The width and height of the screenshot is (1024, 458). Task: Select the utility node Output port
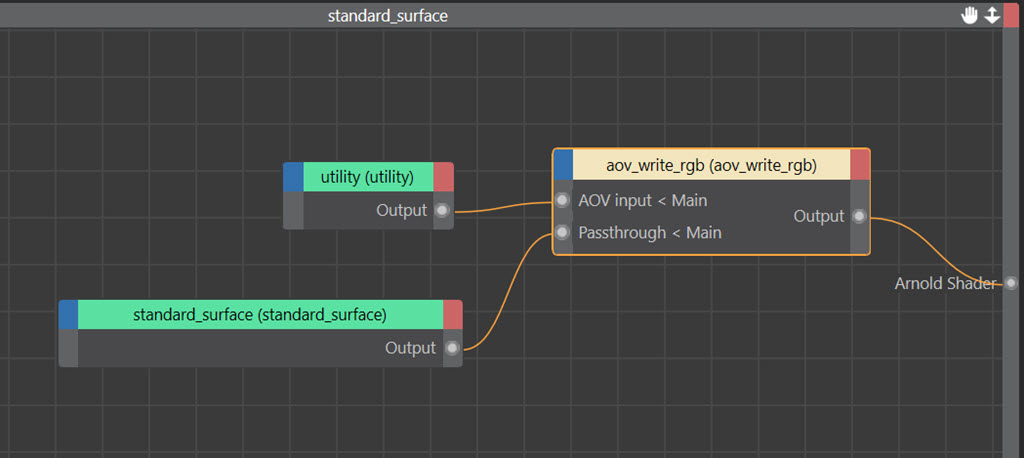[443, 211]
